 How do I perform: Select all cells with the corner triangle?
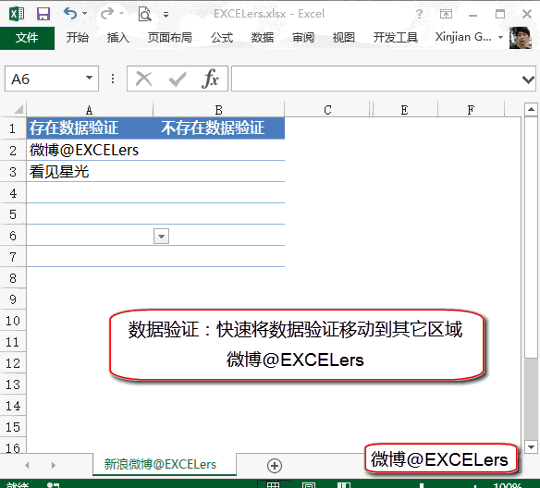coord(18,110)
